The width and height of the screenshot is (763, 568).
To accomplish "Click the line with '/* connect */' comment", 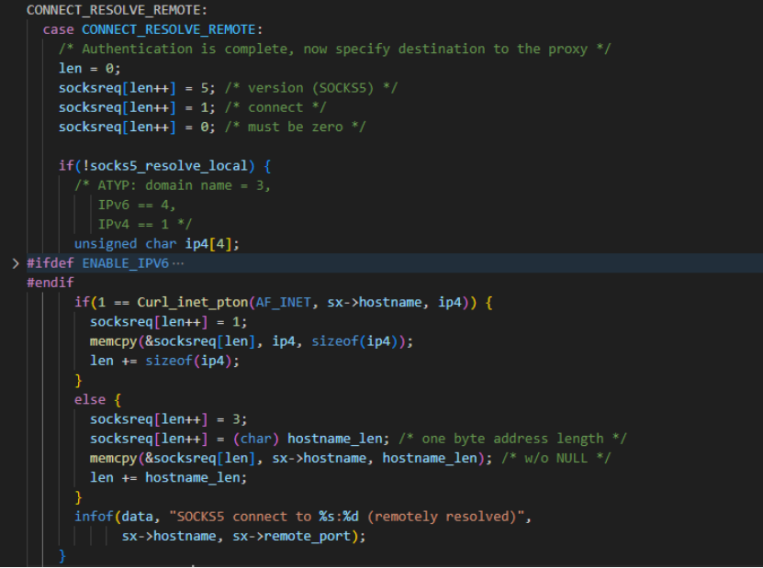I will [x=193, y=108].
